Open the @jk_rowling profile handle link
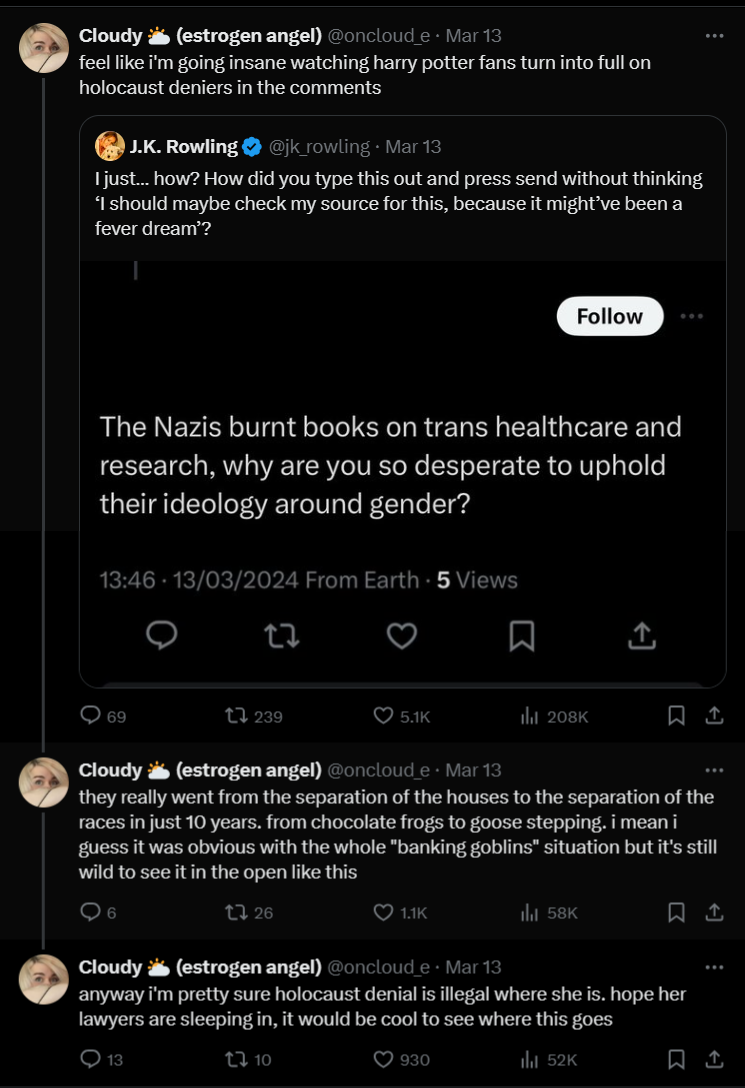Screen dimensions: 745x1088 [x=317, y=147]
